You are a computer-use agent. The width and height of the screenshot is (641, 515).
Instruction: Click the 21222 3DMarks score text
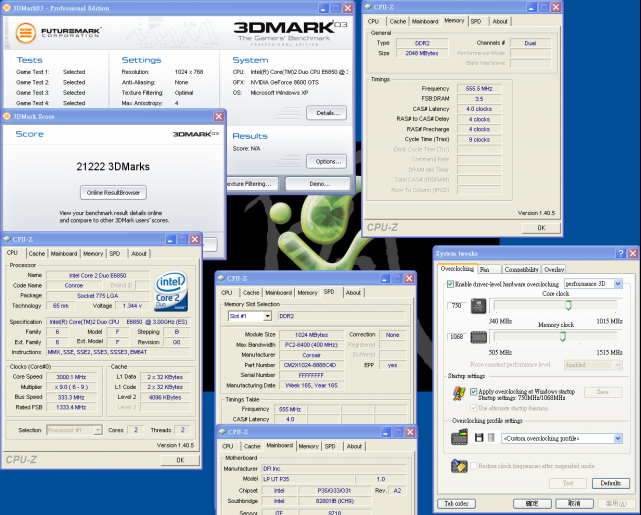[x=113, y=166]
